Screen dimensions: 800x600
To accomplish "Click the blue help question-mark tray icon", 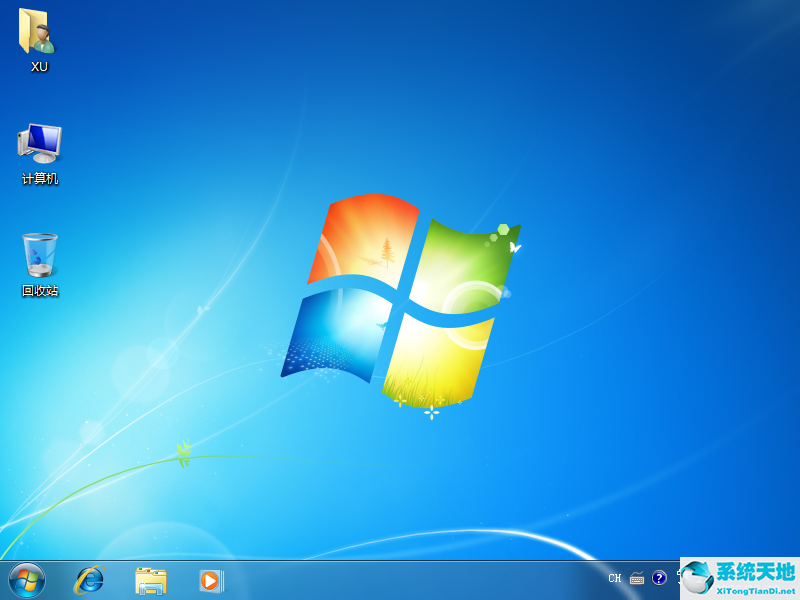I will tap(658, 578).
